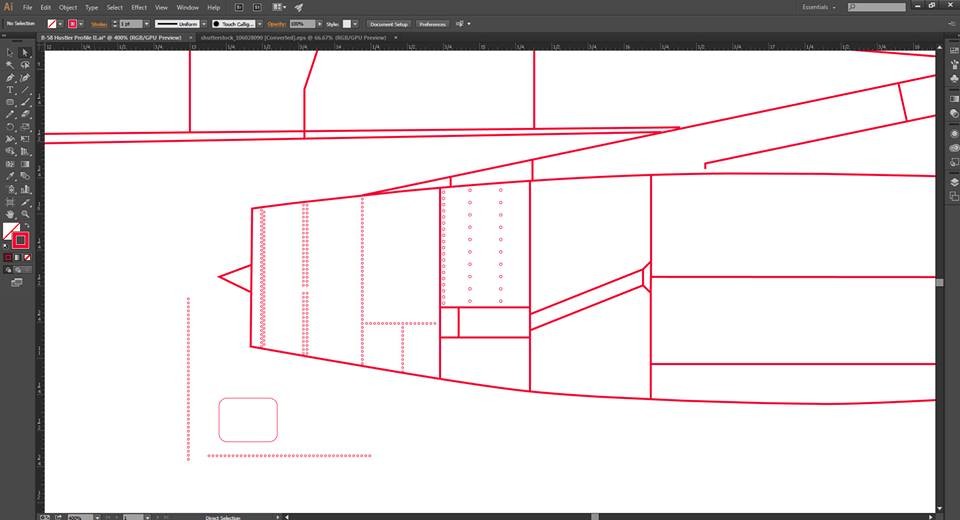
Task: Select the Gradient tool
Action: pyautogui.click(x=25, y=164)
